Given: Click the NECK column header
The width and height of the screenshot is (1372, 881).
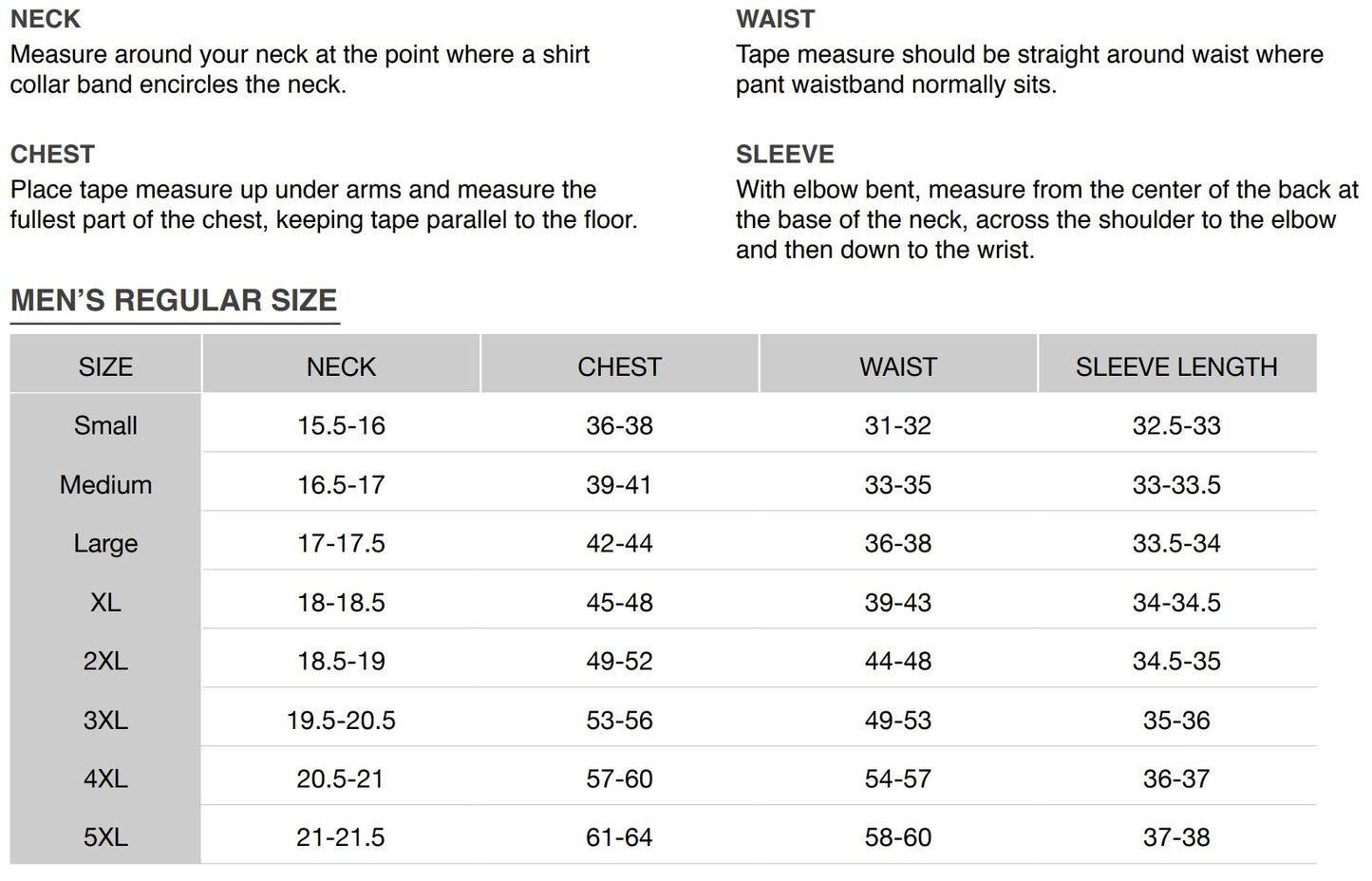Looking at the screenshot, I should 341,366.
